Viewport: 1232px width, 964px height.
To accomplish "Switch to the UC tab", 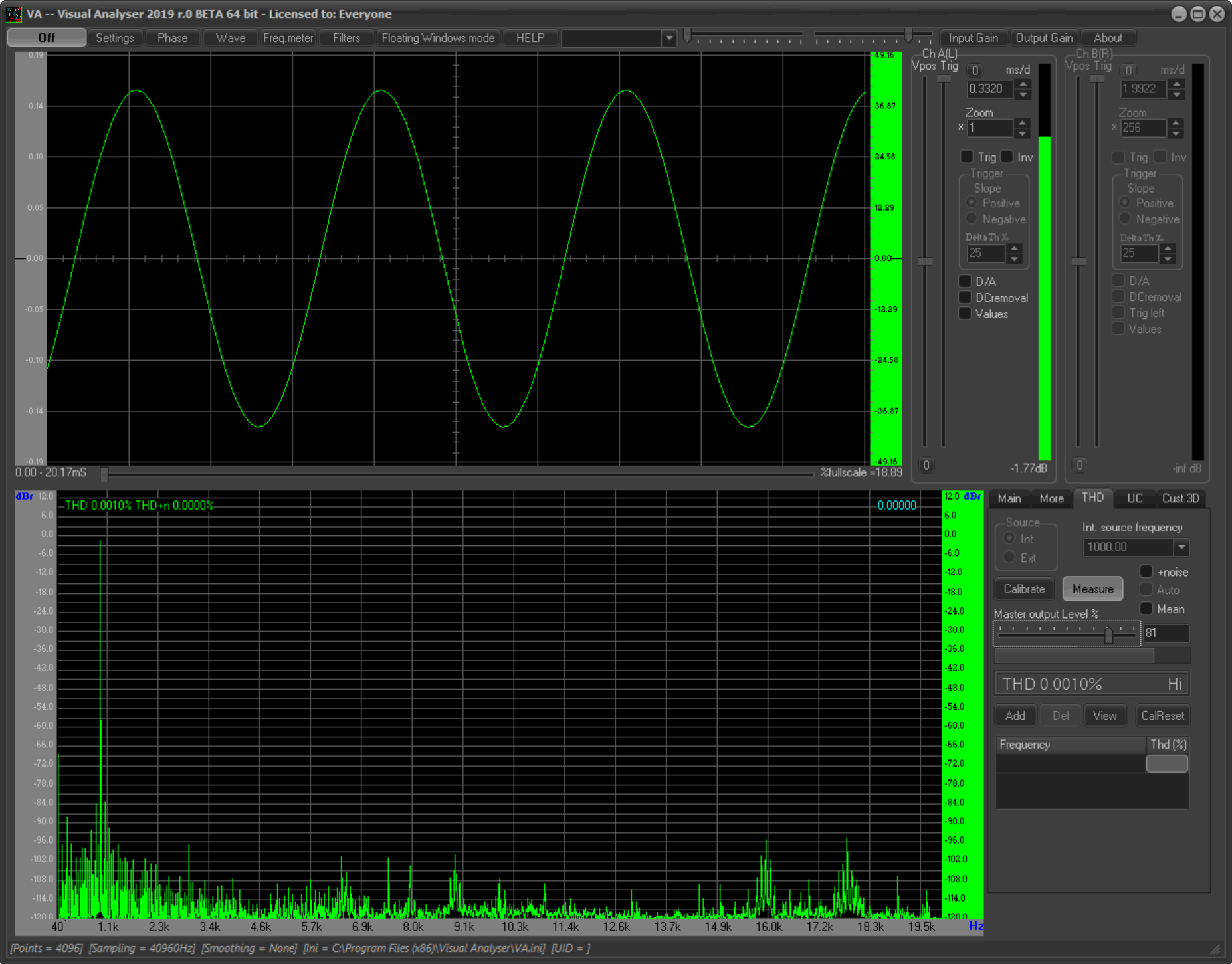I will pos(1134,498).
